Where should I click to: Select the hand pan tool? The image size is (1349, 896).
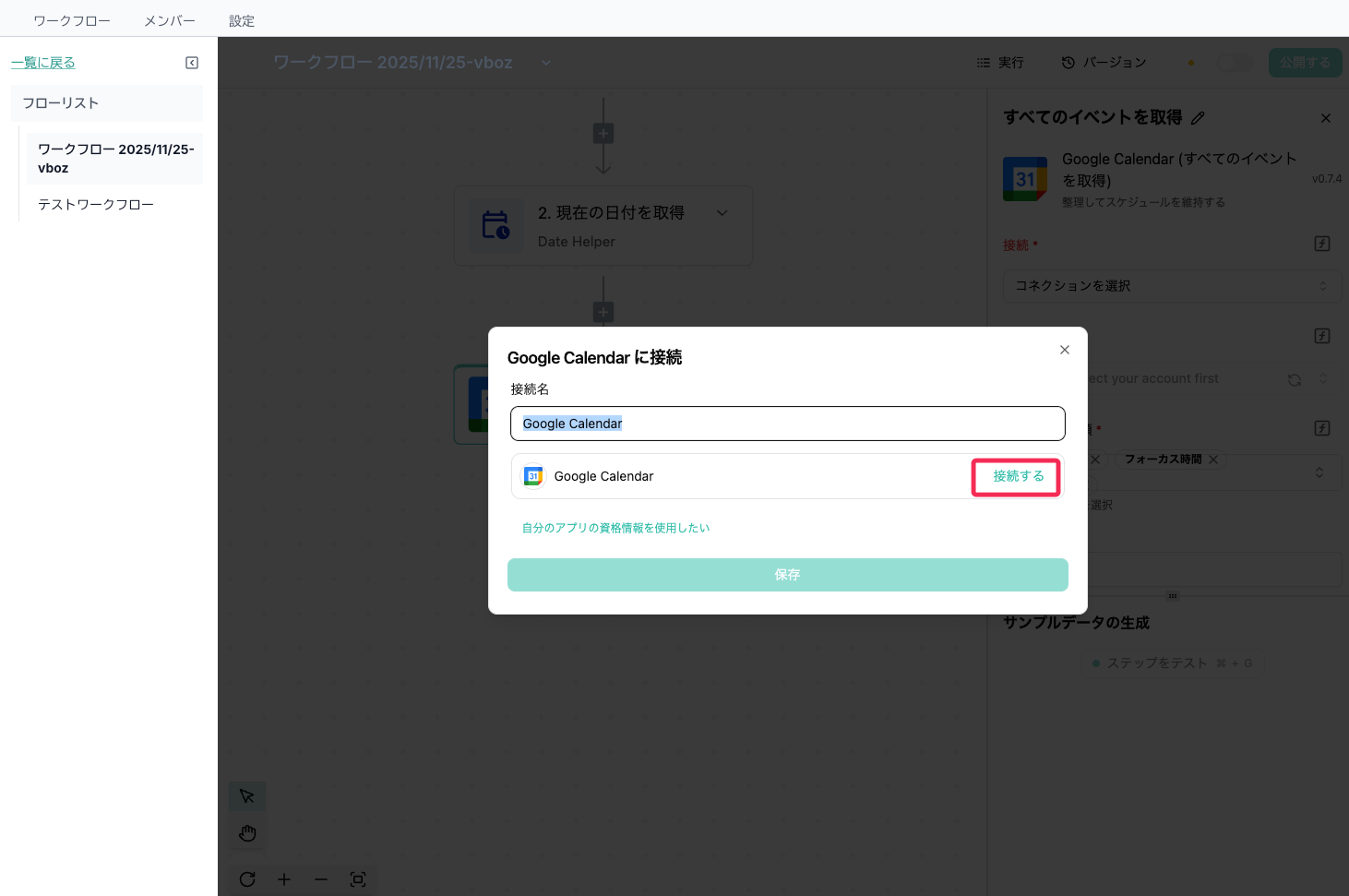(247, 833)
